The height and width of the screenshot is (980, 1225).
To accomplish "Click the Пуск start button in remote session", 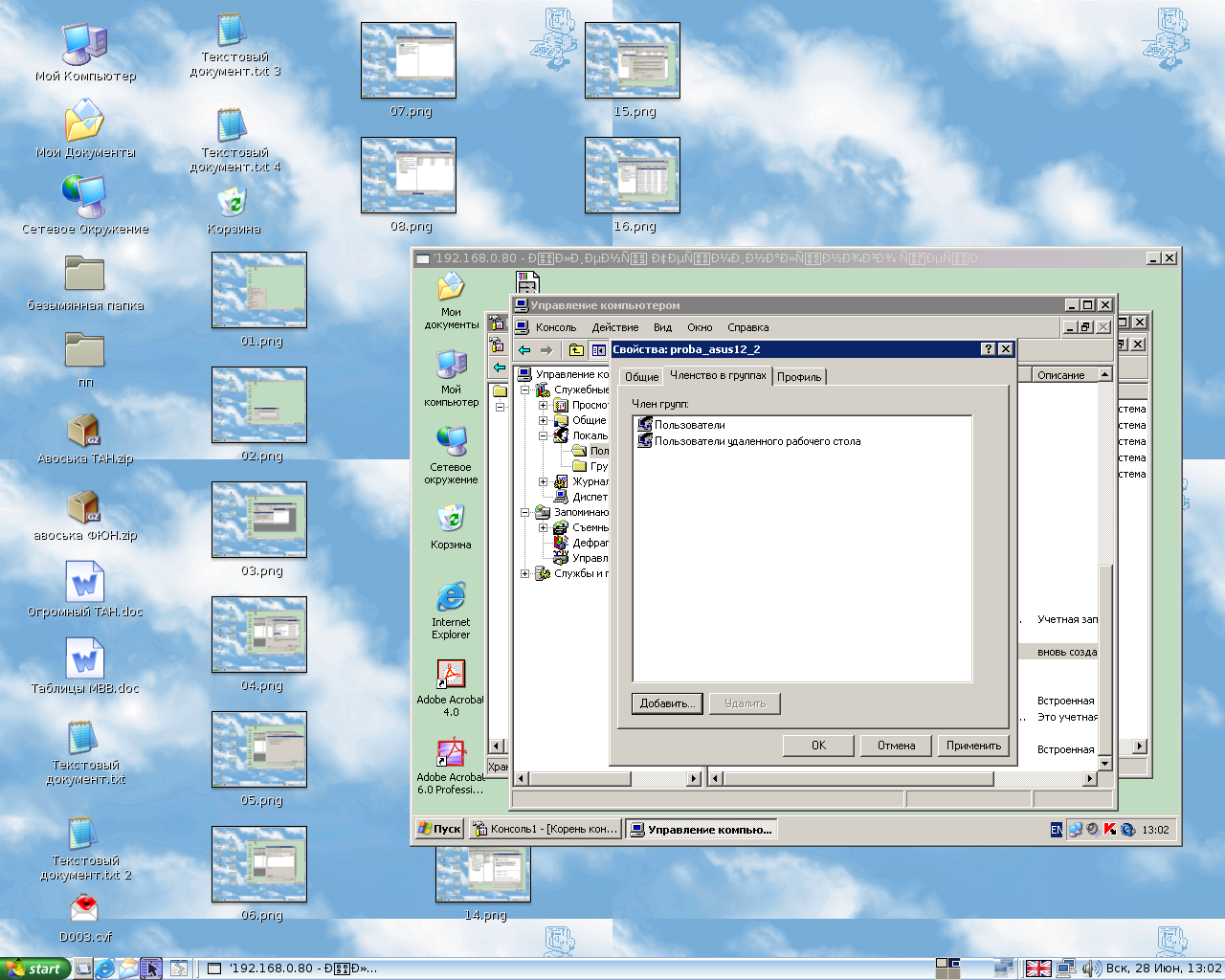I will (439, 829).
